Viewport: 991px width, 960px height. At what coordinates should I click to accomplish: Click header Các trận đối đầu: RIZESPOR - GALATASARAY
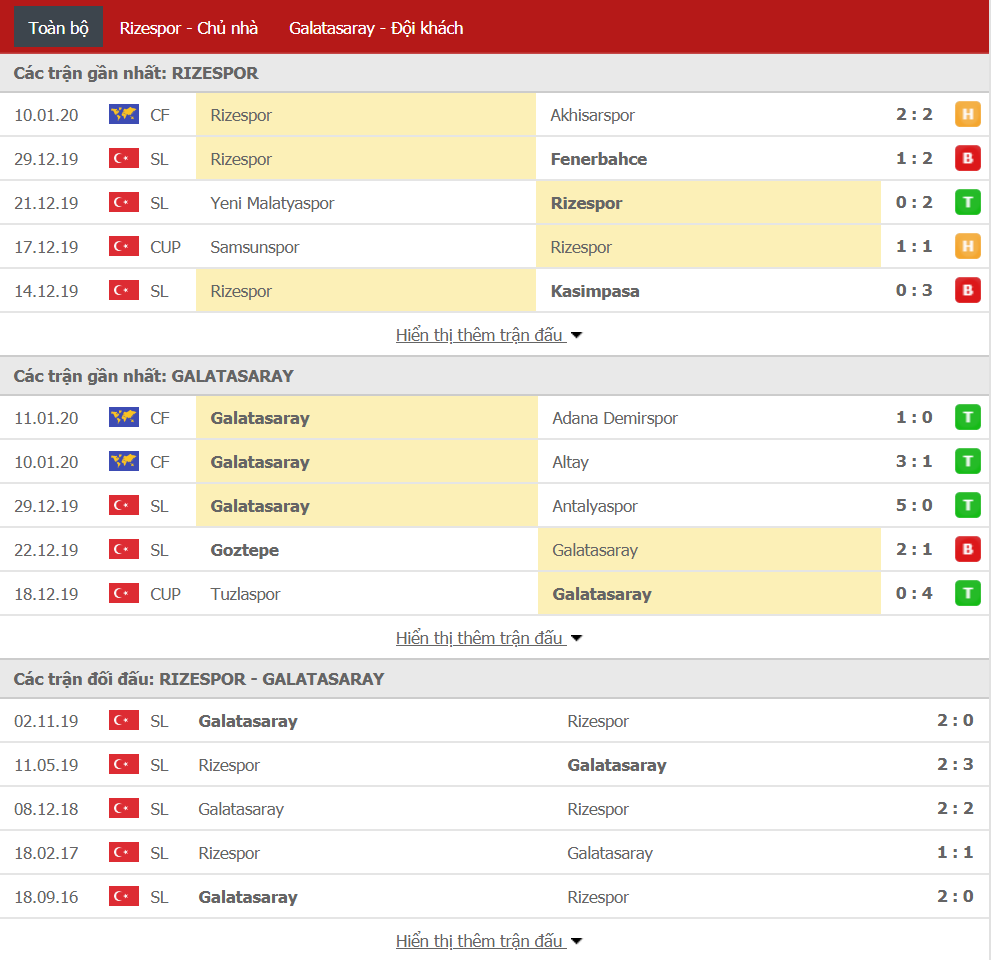(199, 679)
